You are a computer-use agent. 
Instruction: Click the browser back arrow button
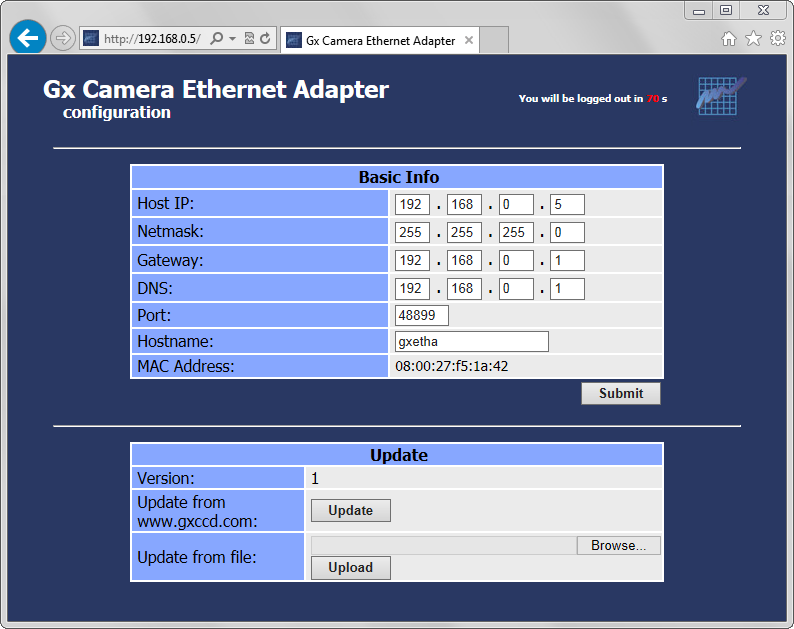click(28, 38)
